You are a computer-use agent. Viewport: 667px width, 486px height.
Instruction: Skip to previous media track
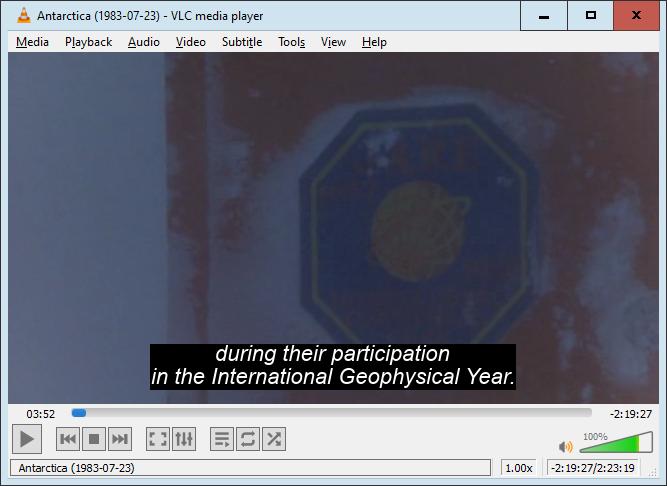68,439
